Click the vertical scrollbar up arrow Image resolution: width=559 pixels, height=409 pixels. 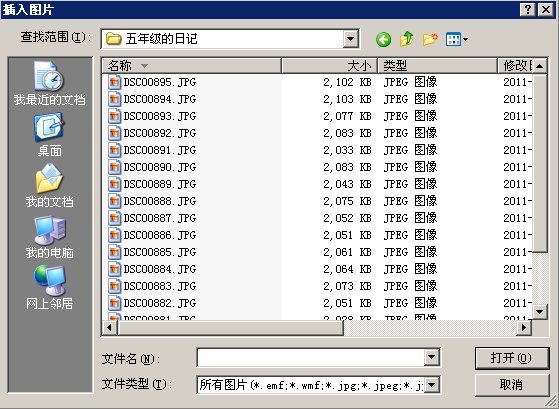click(539, 66)
